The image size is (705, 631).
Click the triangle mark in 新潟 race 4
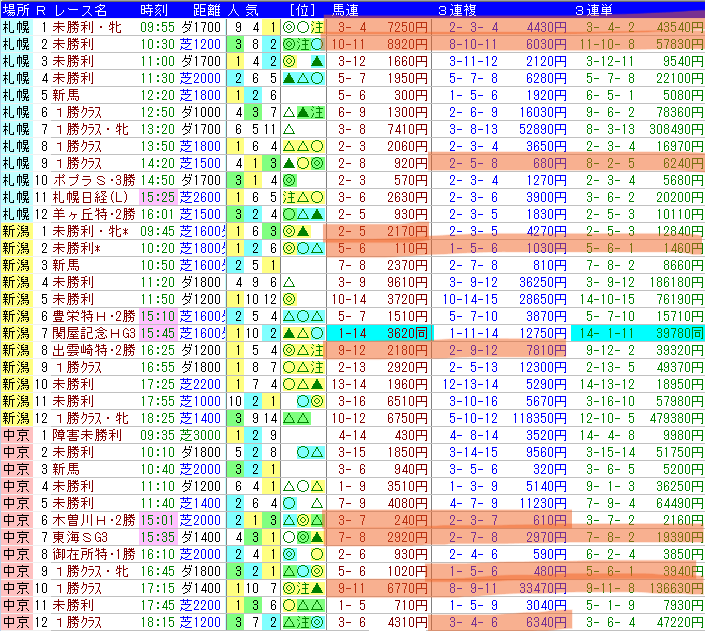289,282
